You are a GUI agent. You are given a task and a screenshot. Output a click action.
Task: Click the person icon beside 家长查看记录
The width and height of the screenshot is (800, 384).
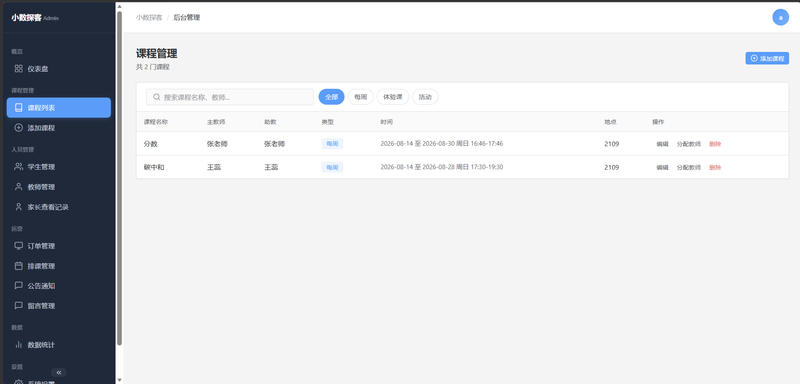click(x=18, y=207)
